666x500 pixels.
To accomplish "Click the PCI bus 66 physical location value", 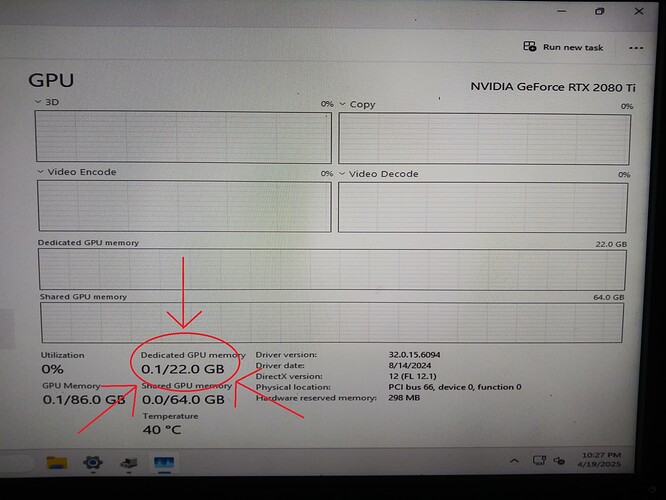I will [x=454, y=387].
